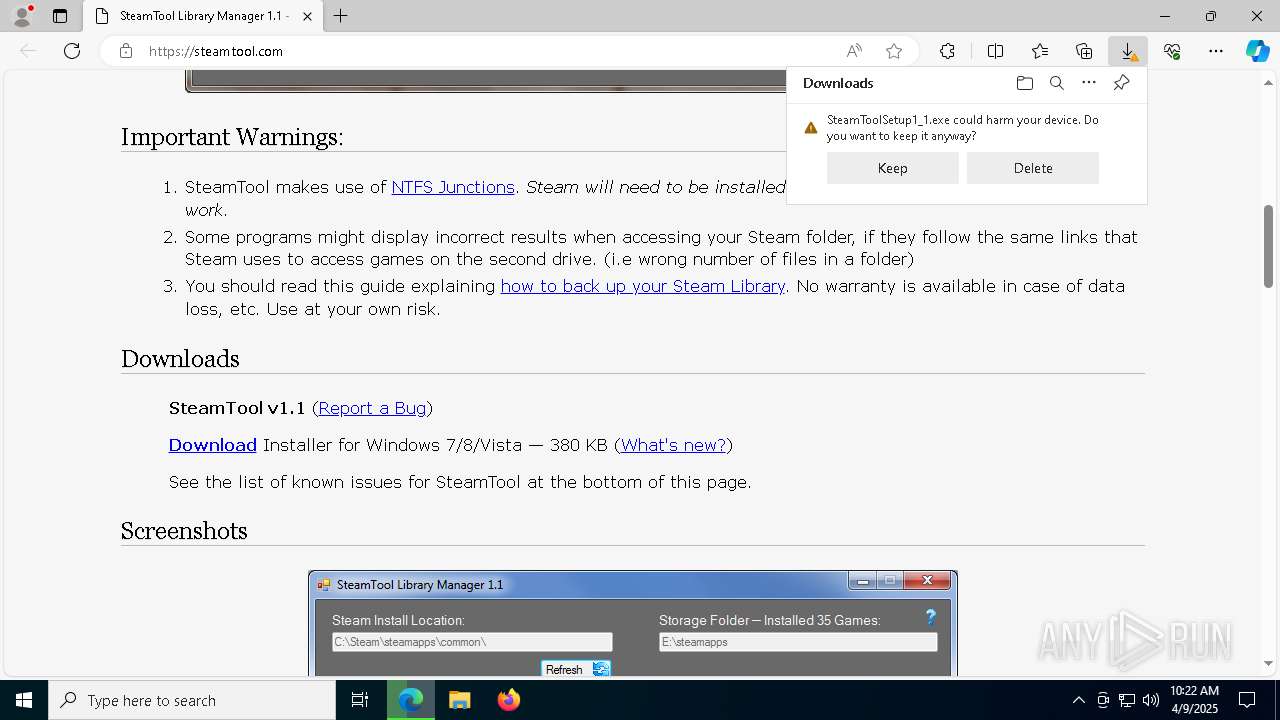The width and height of the screenshot is (1280, 720).
Task: Toggle Split screen icon
Action: [x=995, y=51]
